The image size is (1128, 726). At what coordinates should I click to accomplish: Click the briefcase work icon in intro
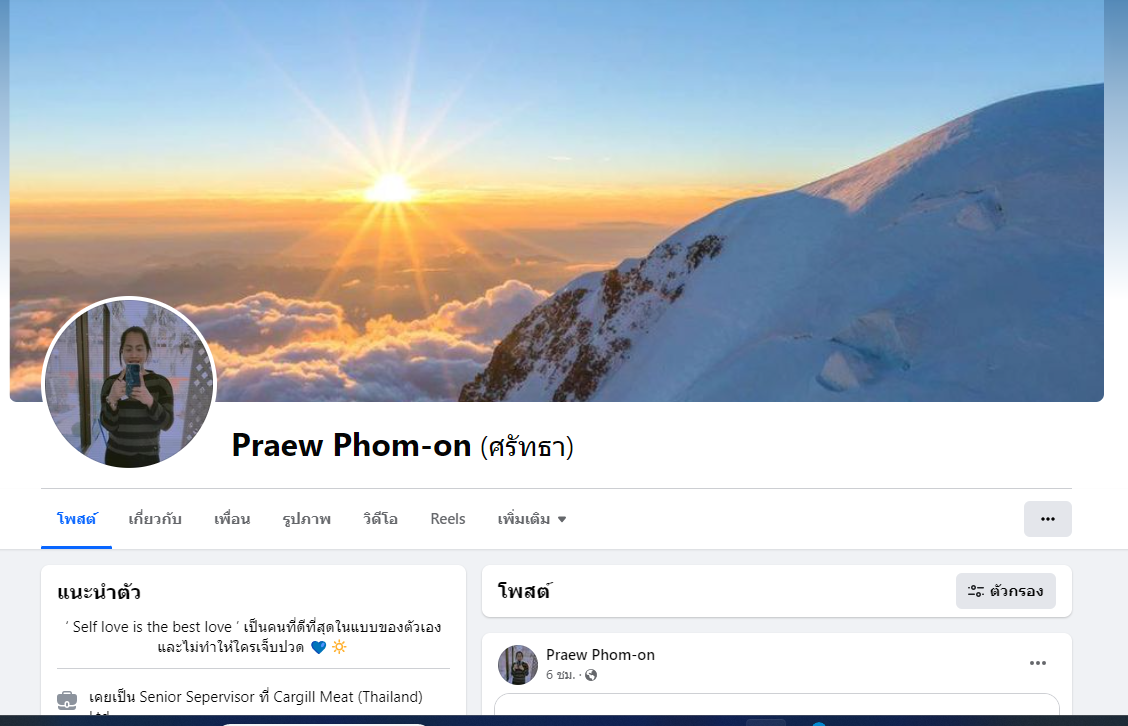(x=67, y=699)
